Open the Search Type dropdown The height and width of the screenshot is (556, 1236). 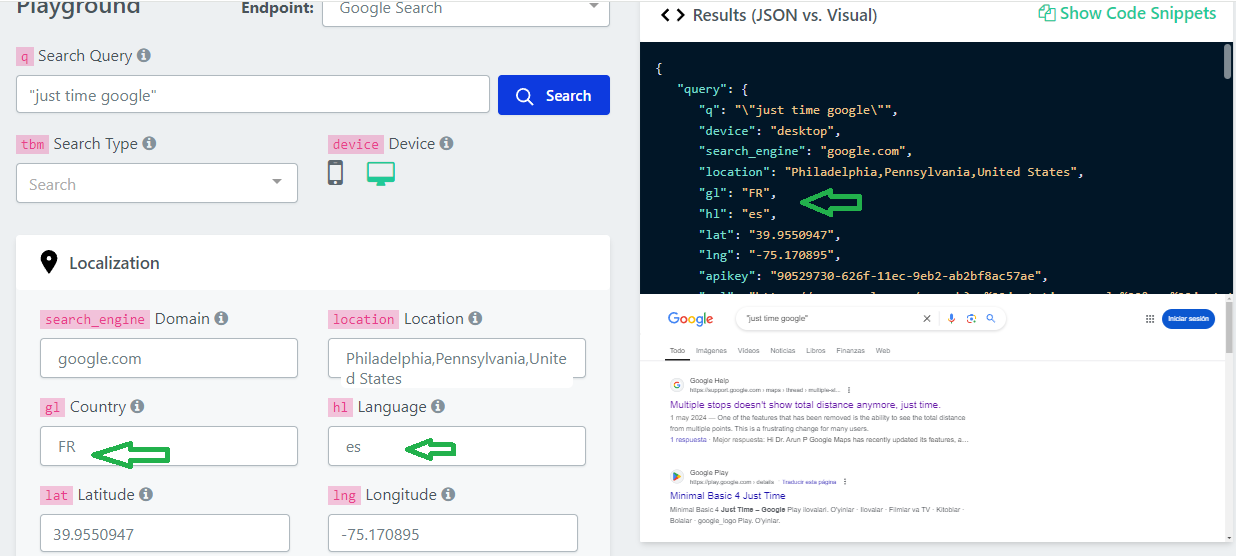[x=157, y=183]
